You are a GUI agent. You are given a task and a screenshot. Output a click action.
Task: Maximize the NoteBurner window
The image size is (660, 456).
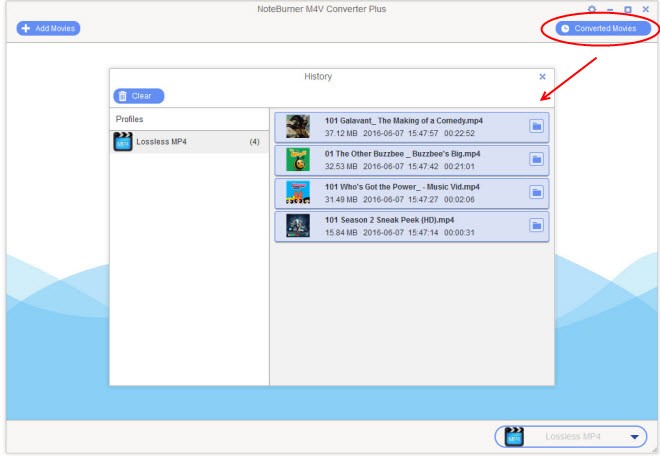628,9
